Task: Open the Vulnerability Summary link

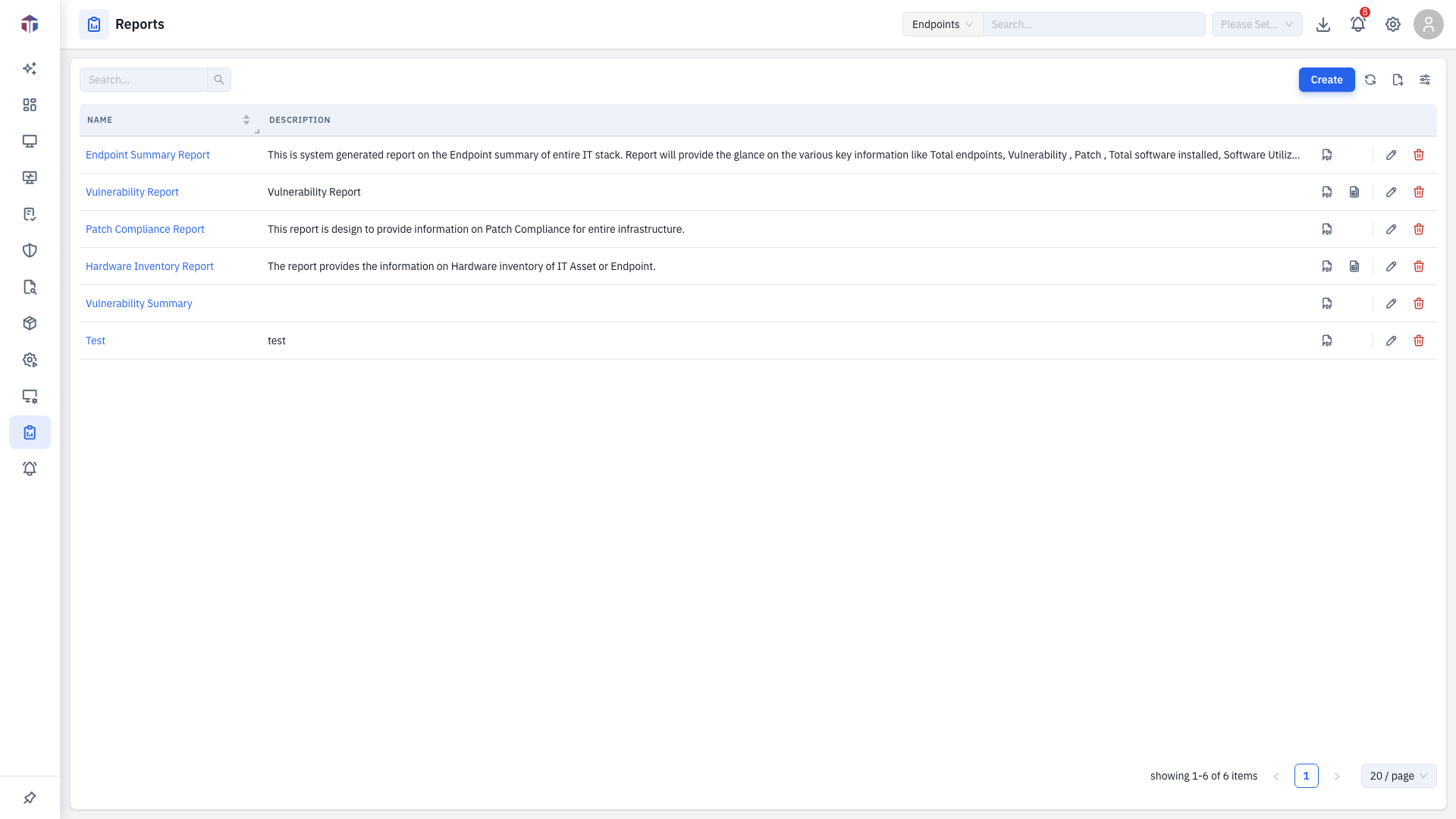Action: point(139,303)
